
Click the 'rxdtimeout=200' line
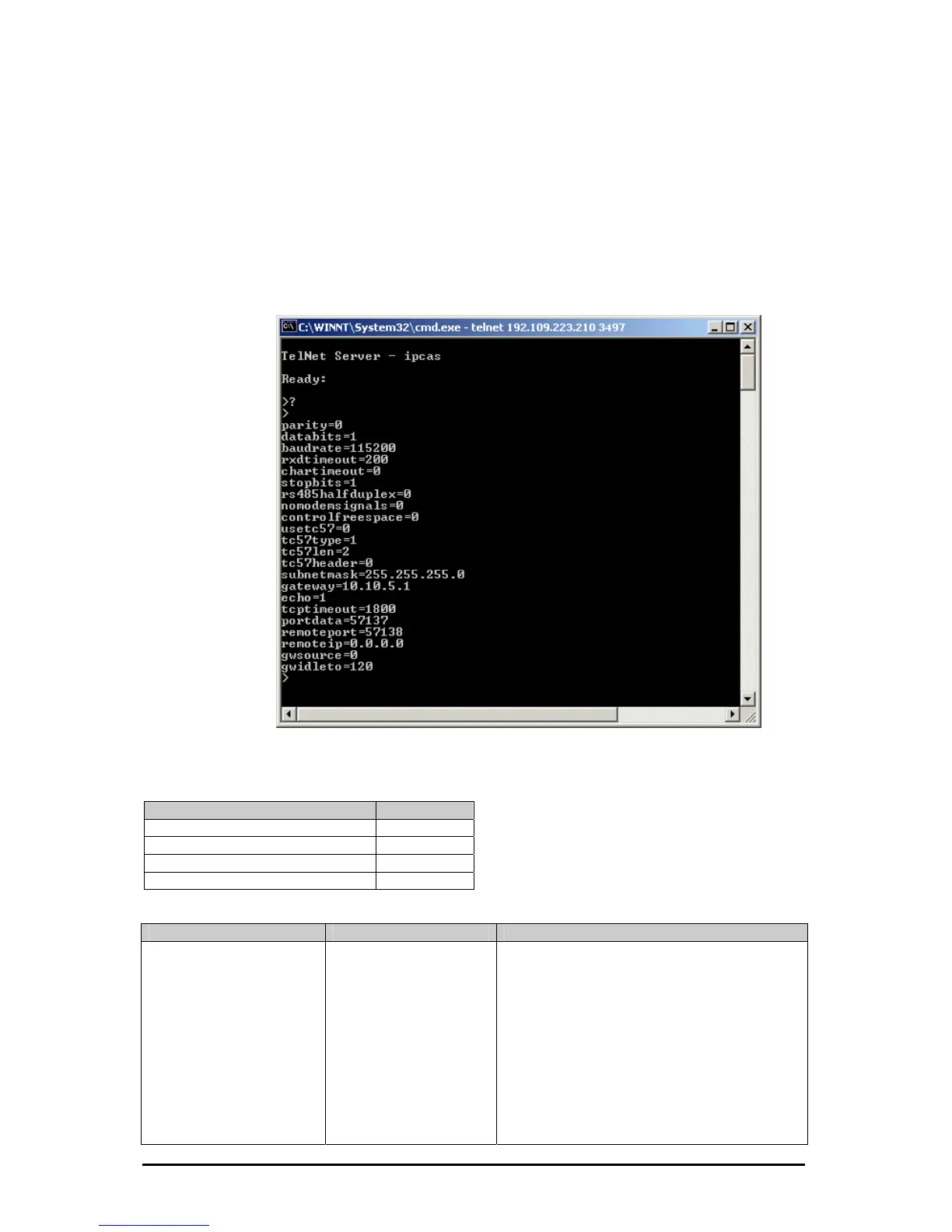point(334,460)
